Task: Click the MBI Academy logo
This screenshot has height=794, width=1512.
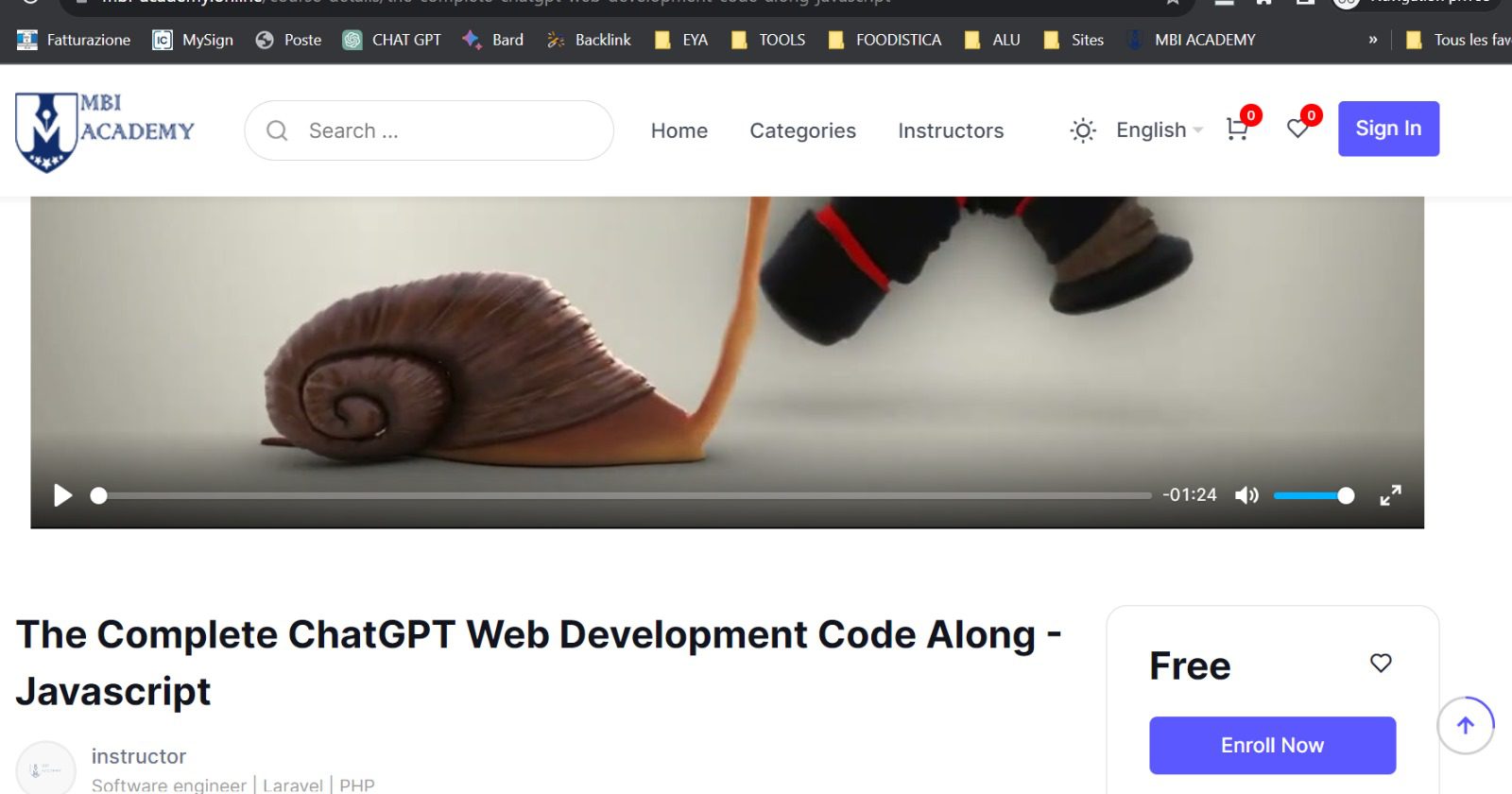Action: coord(105,131)
